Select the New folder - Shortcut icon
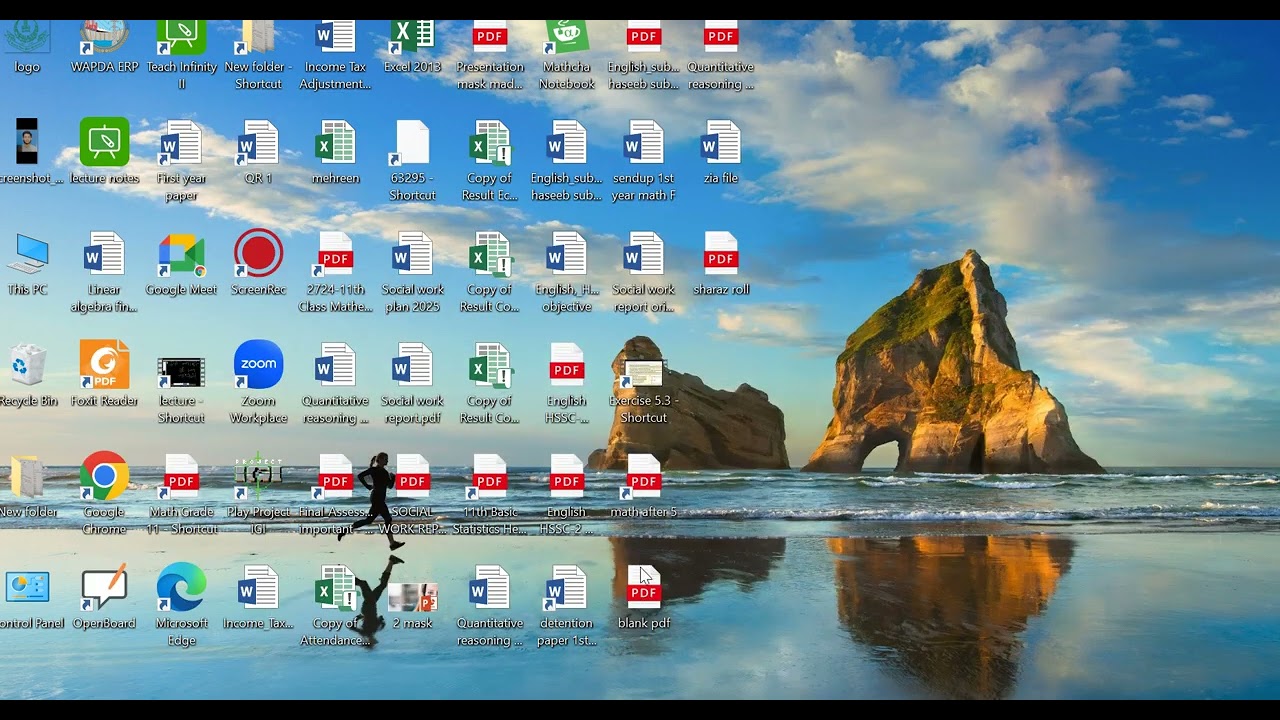 coord(258,55)
